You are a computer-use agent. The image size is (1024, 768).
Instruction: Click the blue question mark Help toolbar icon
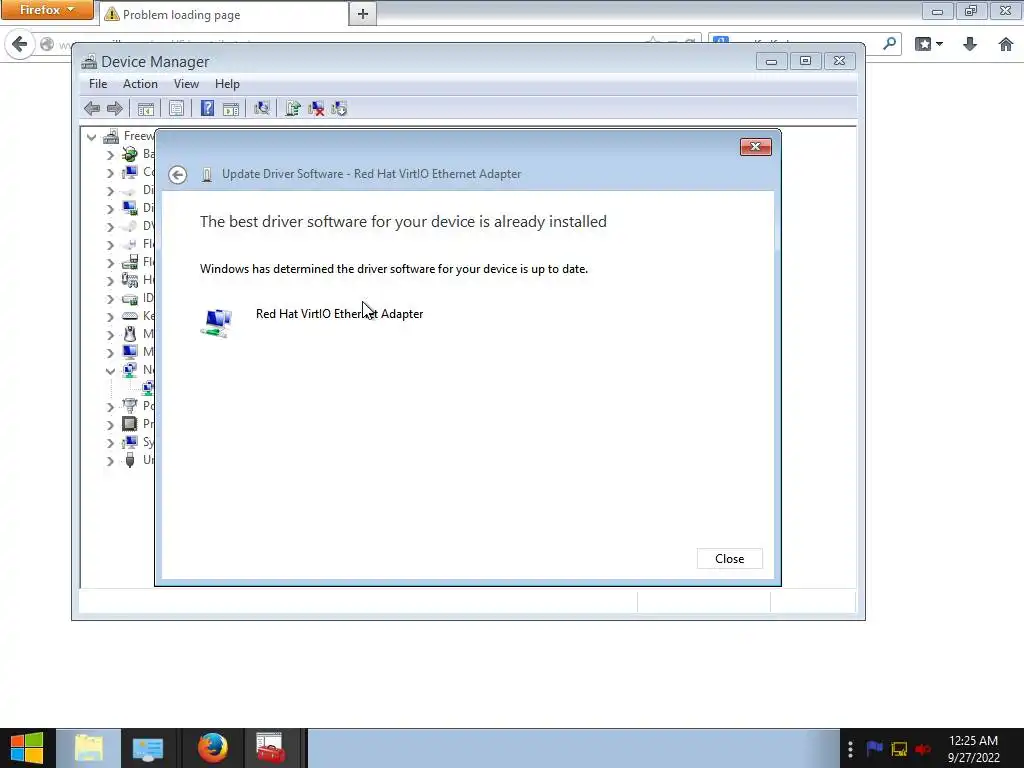207,108
